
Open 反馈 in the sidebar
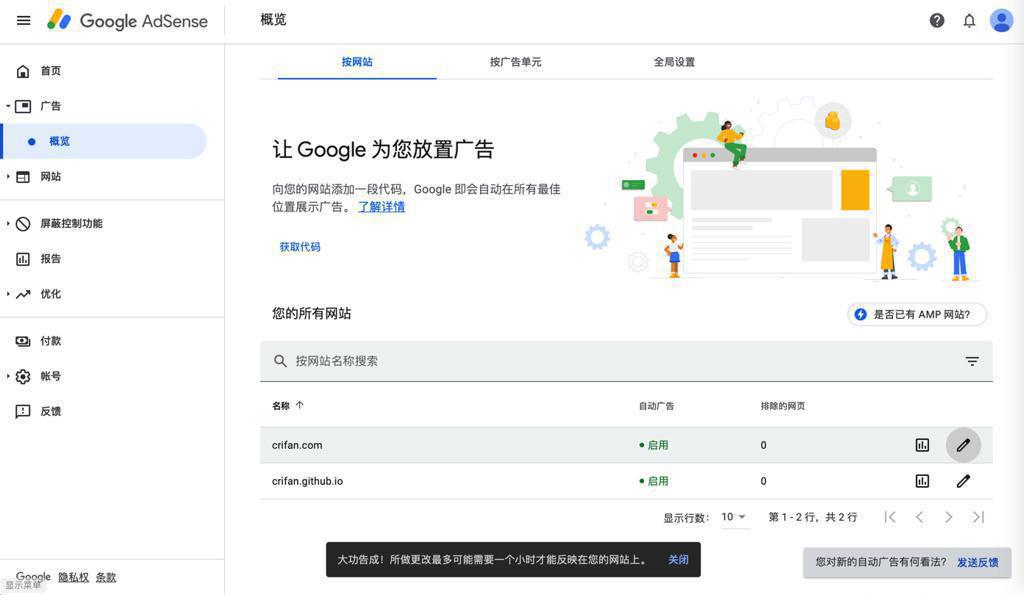(50, 411)
